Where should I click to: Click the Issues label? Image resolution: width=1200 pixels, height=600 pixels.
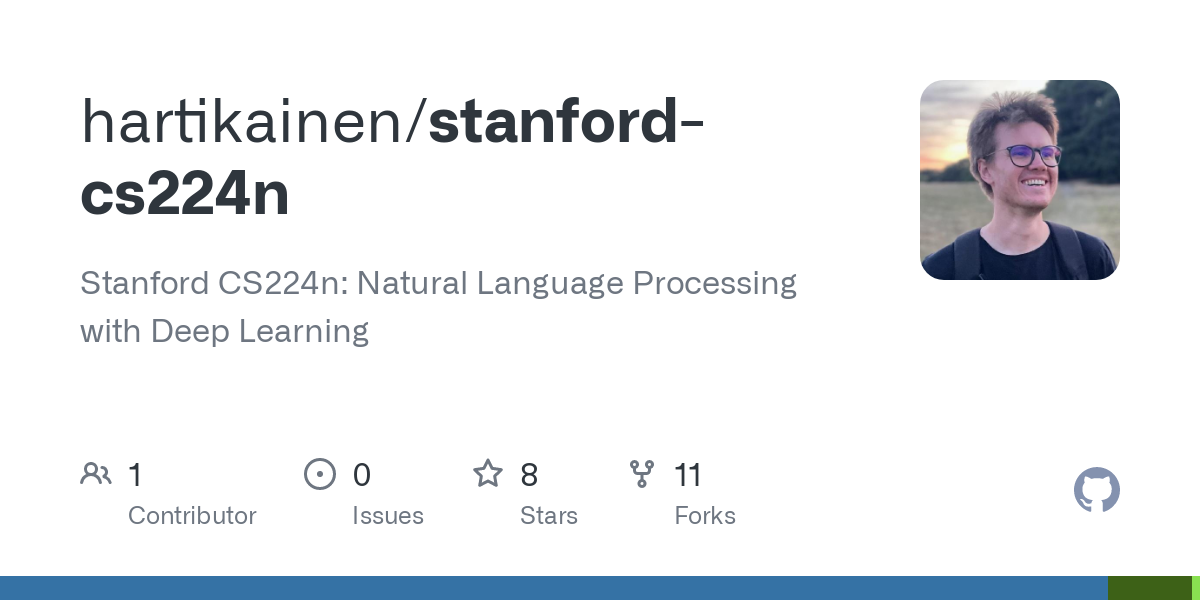pyautogui.click(x=388, y=516)
